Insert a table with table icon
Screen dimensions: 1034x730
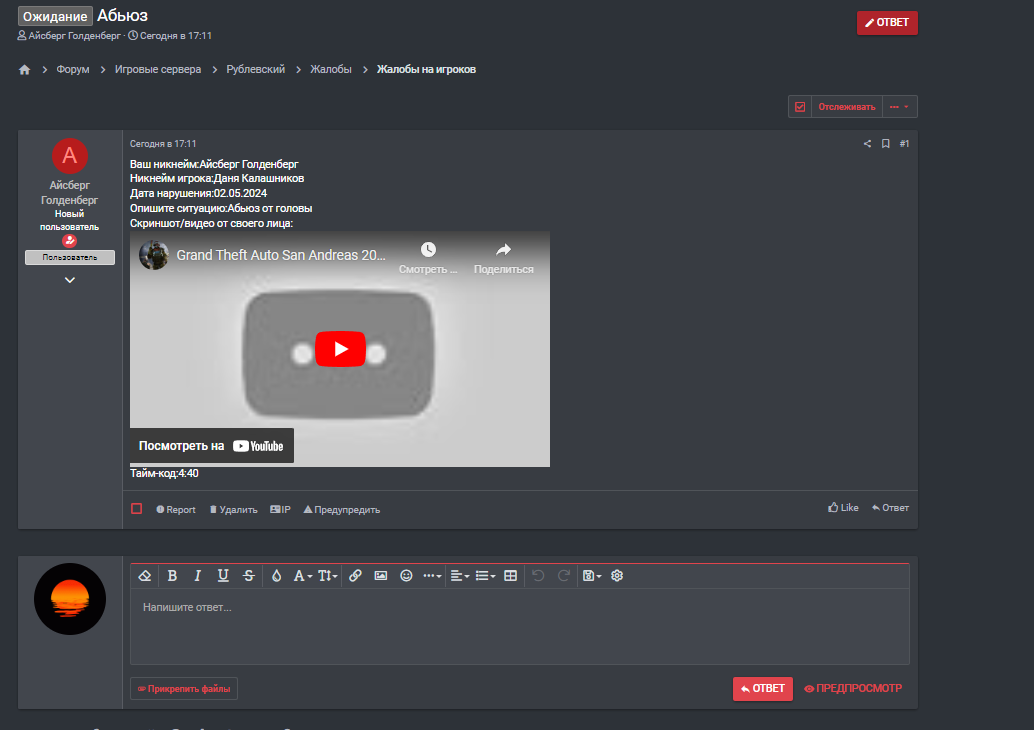pos(510,576)
